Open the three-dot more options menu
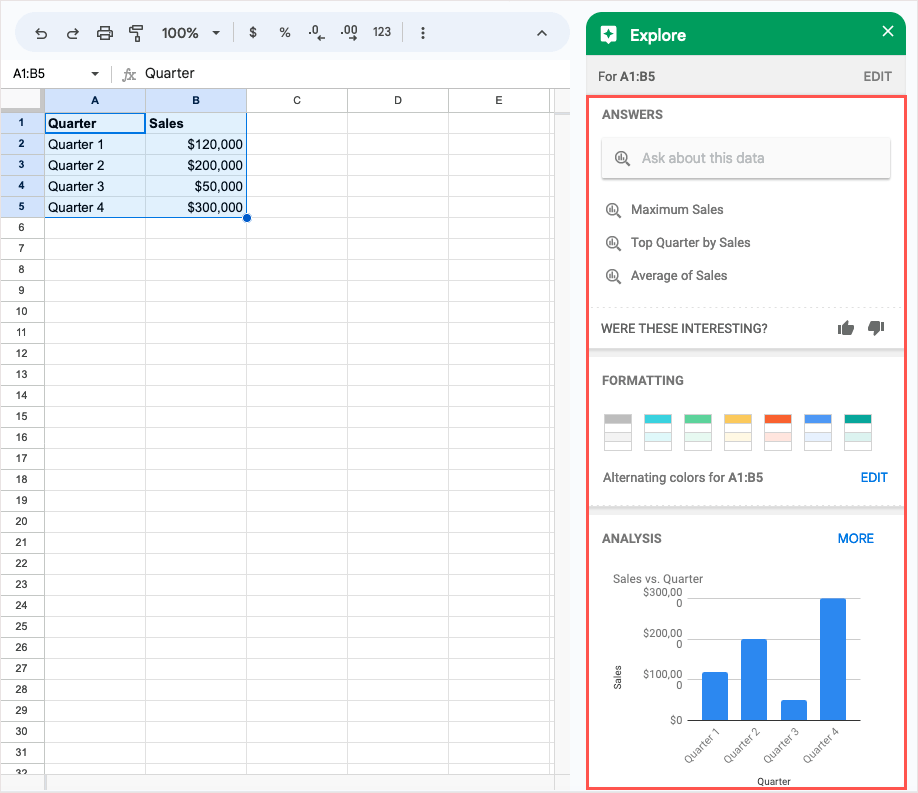918x793 pixels. click(x=423, y=33)
